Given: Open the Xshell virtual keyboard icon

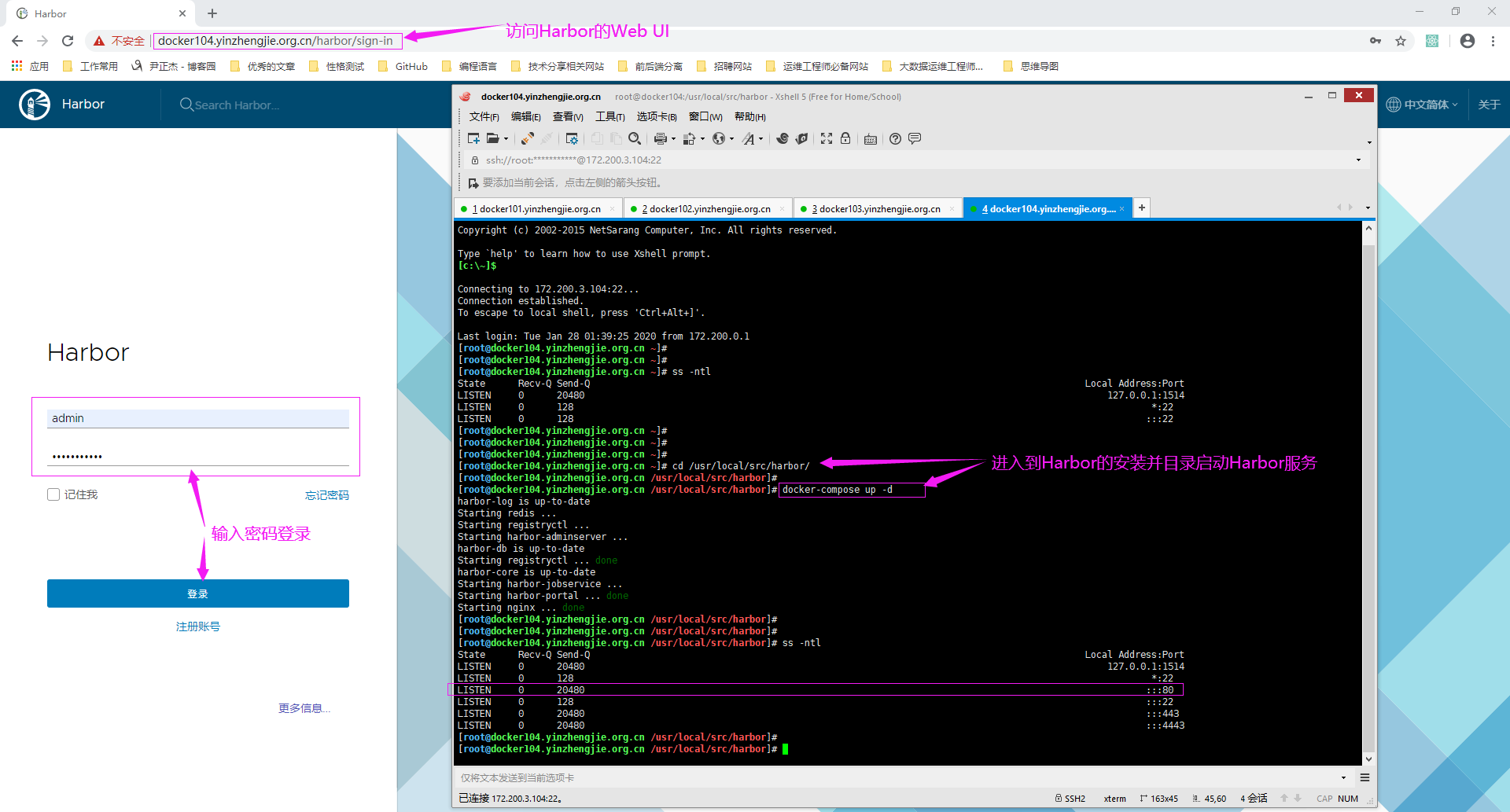Looking at the screenshot, I should click(x=871, y=139).
